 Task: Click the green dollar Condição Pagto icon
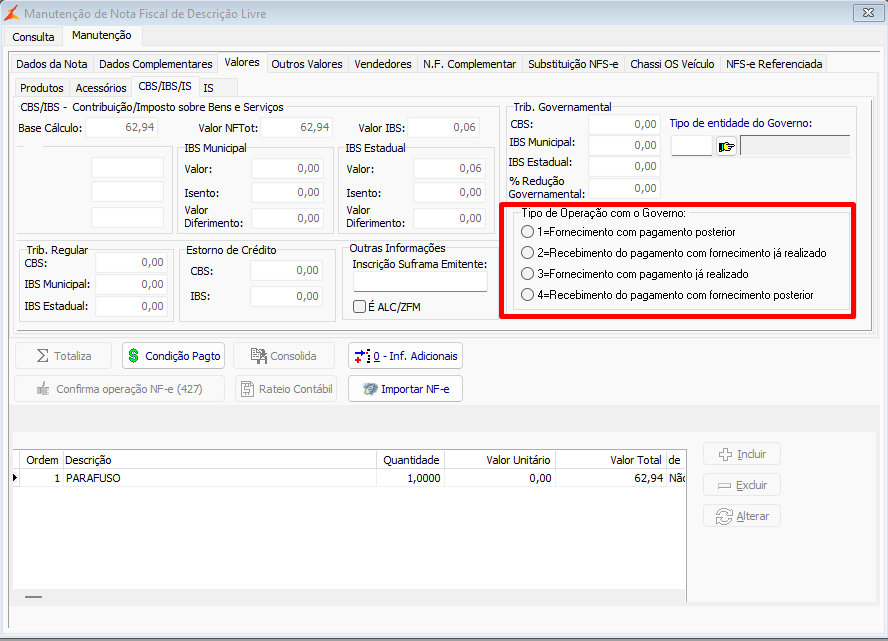134,356
